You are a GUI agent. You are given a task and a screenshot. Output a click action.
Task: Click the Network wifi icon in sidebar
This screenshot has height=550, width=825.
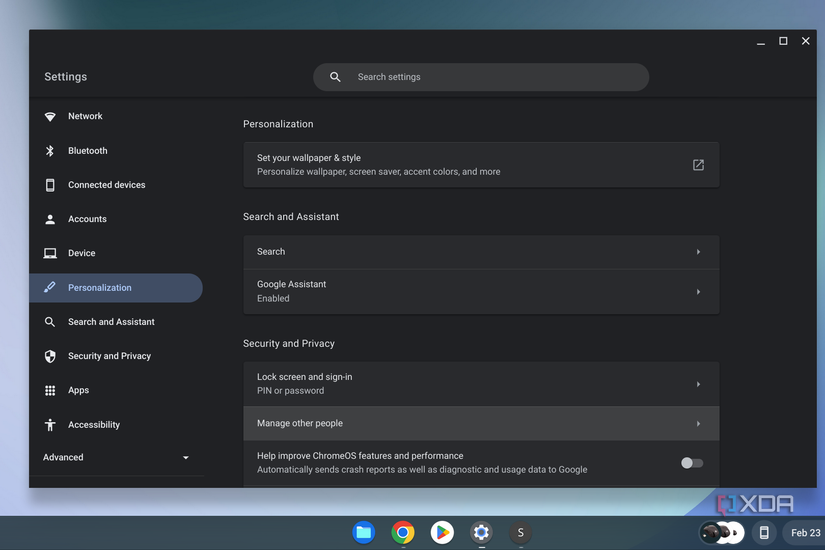(x=50, y=116)
